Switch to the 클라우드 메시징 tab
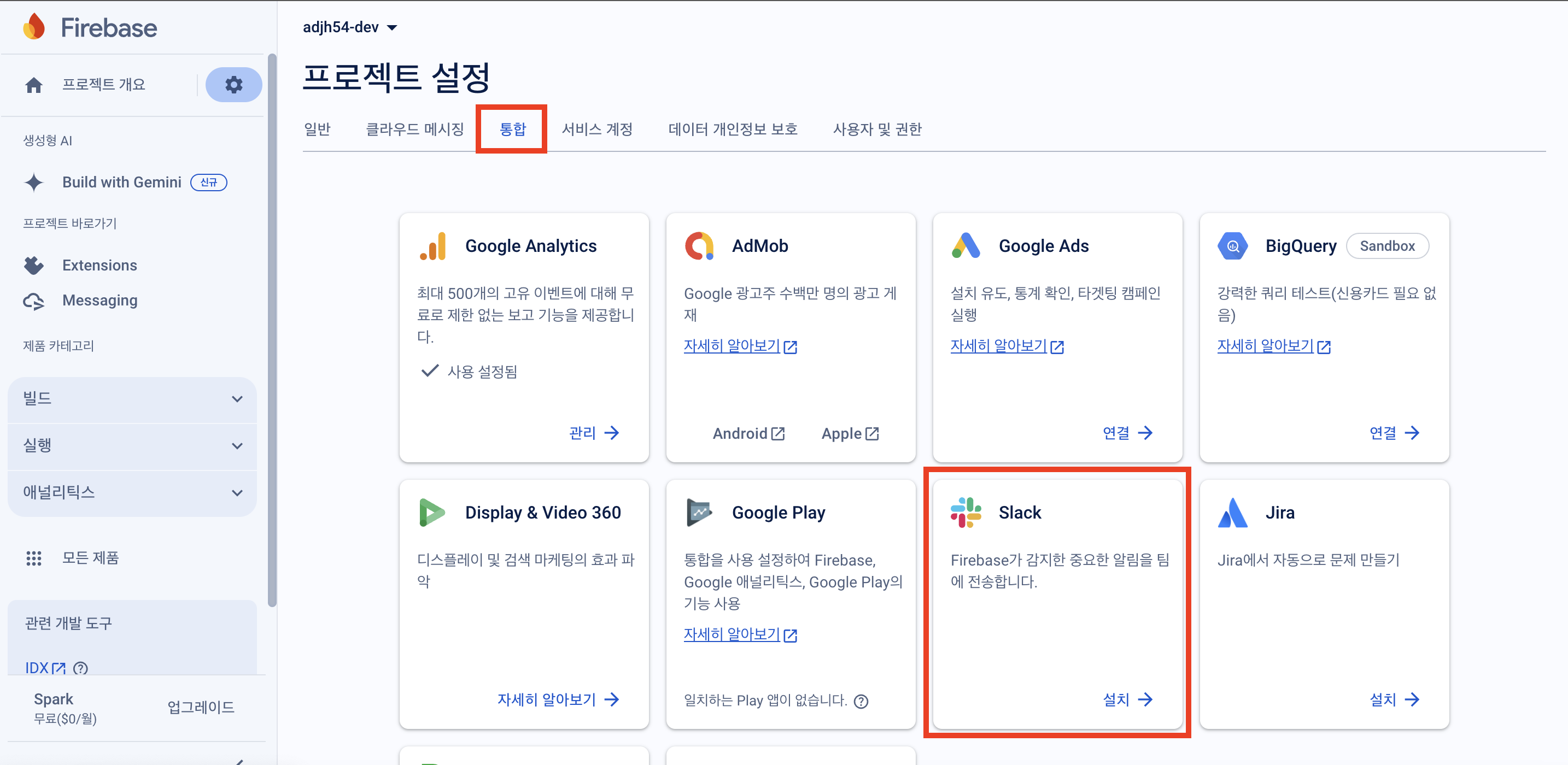This screenshot has width=1568, height=765. [x=414, y=129]
